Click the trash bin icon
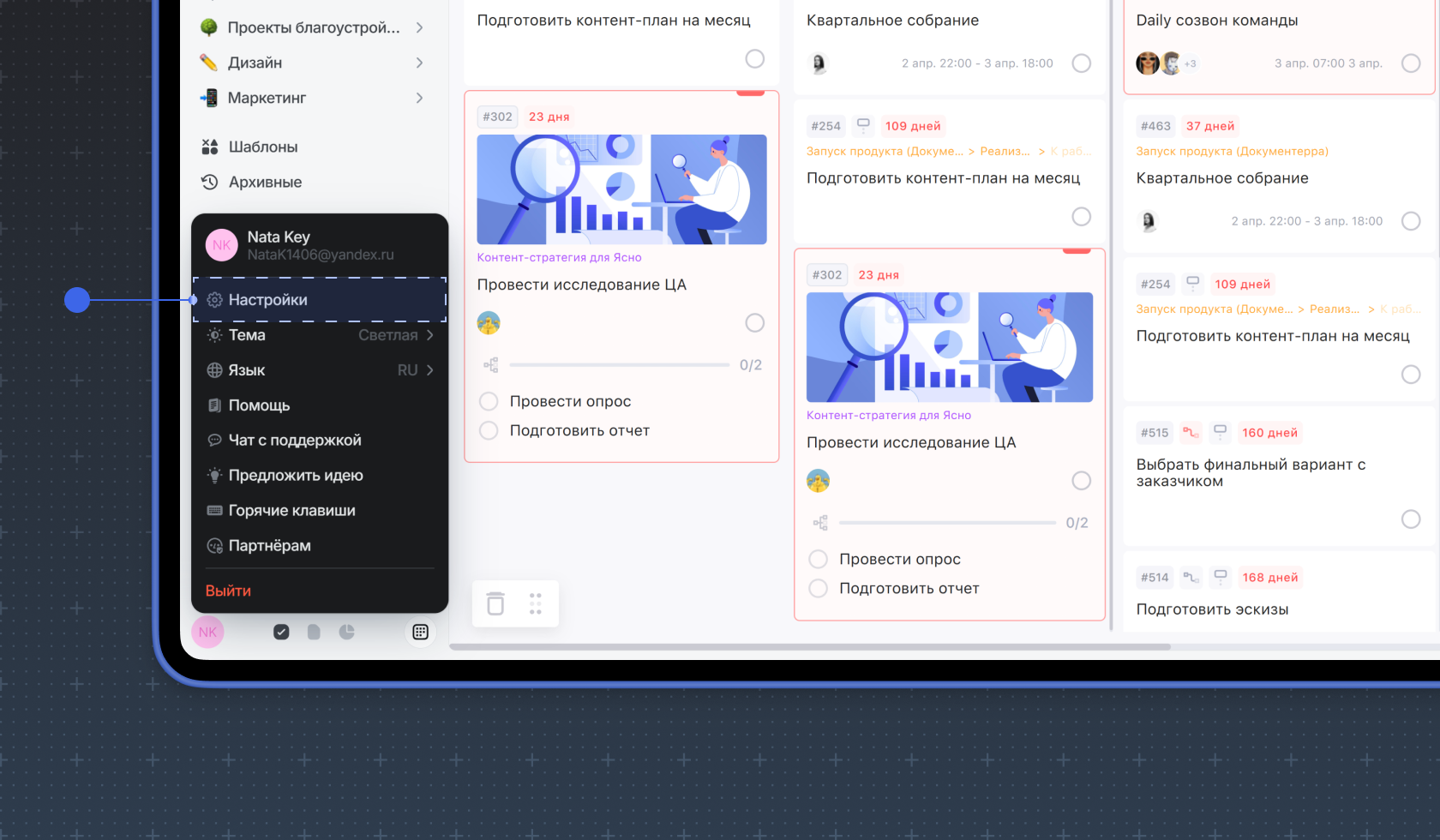Screen dimensions: 1440x840 [x=495, y=603]
